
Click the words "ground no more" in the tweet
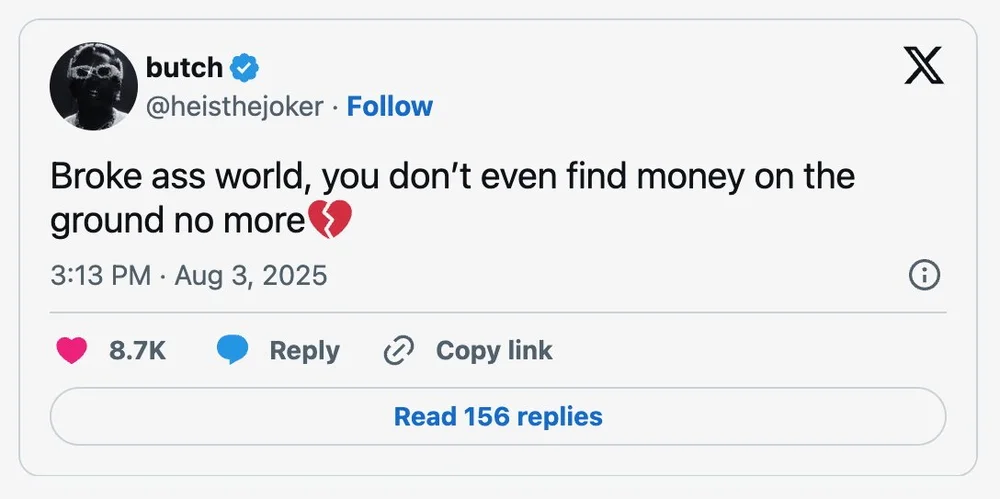176,221
